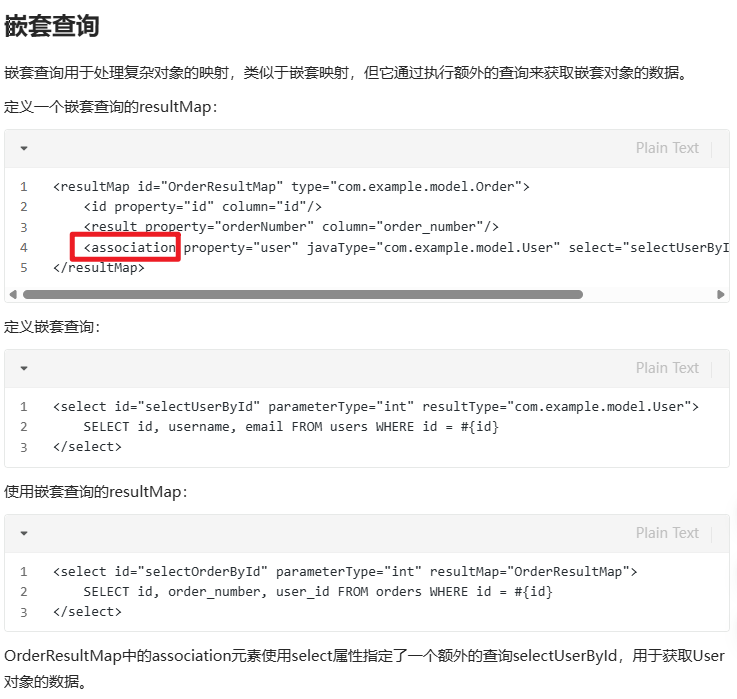The height and width of the screenshot is (699, 737).
Task: Open Plain Text language selector of selectUserById block
Action: 667,368
